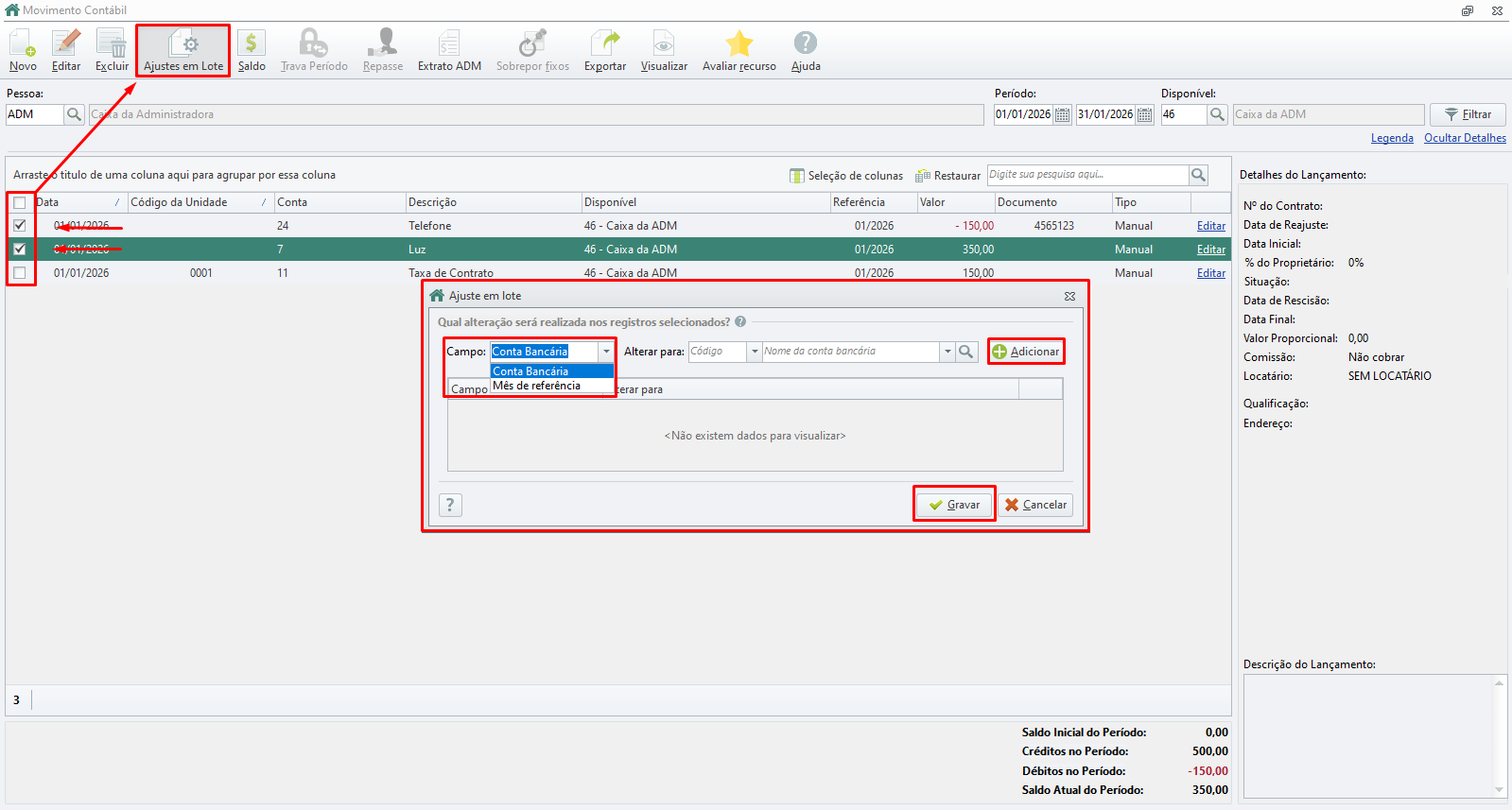Click the grid search input field
1512x810 pixels.
1087,175
